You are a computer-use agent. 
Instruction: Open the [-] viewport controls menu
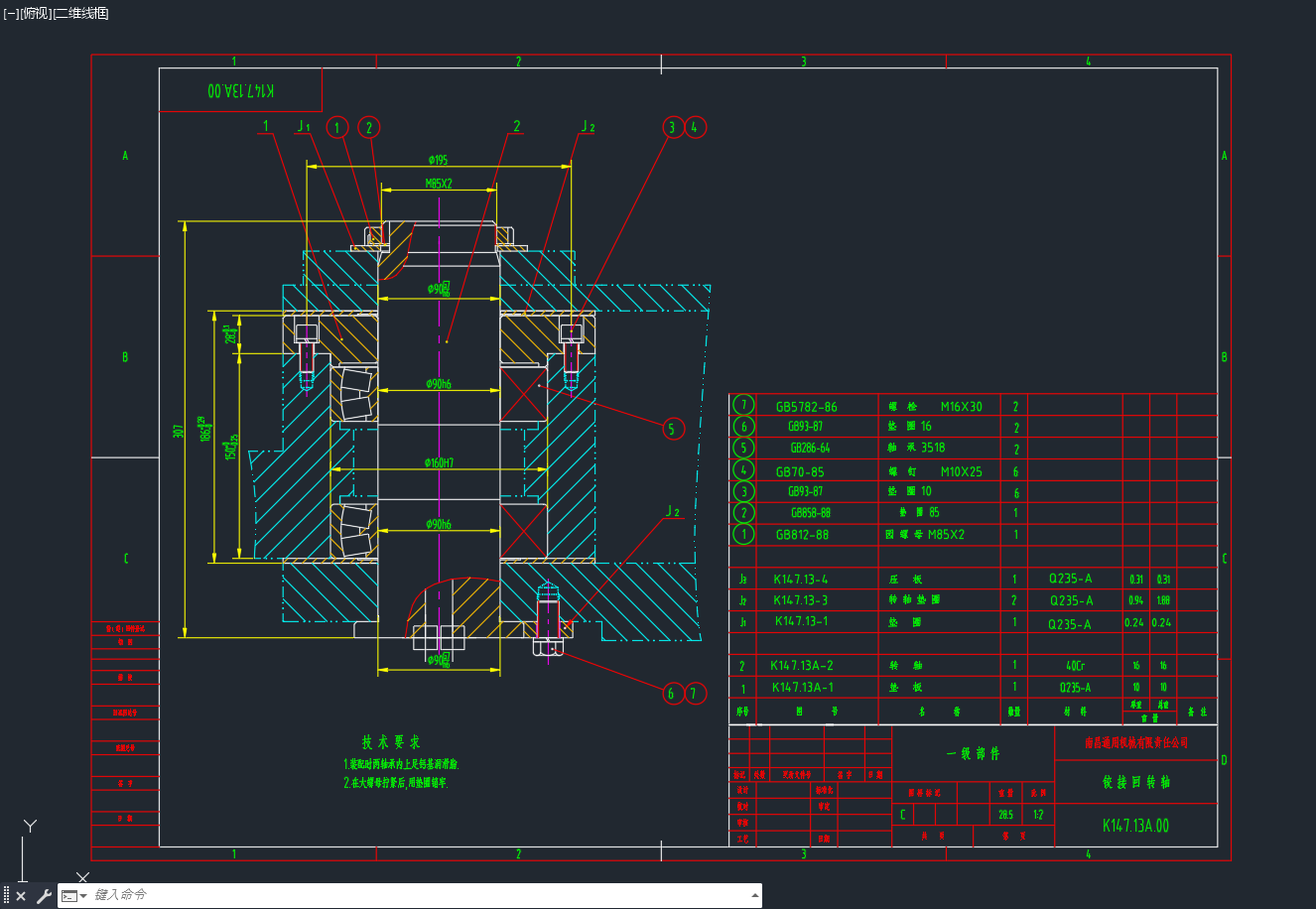(11, 13)
